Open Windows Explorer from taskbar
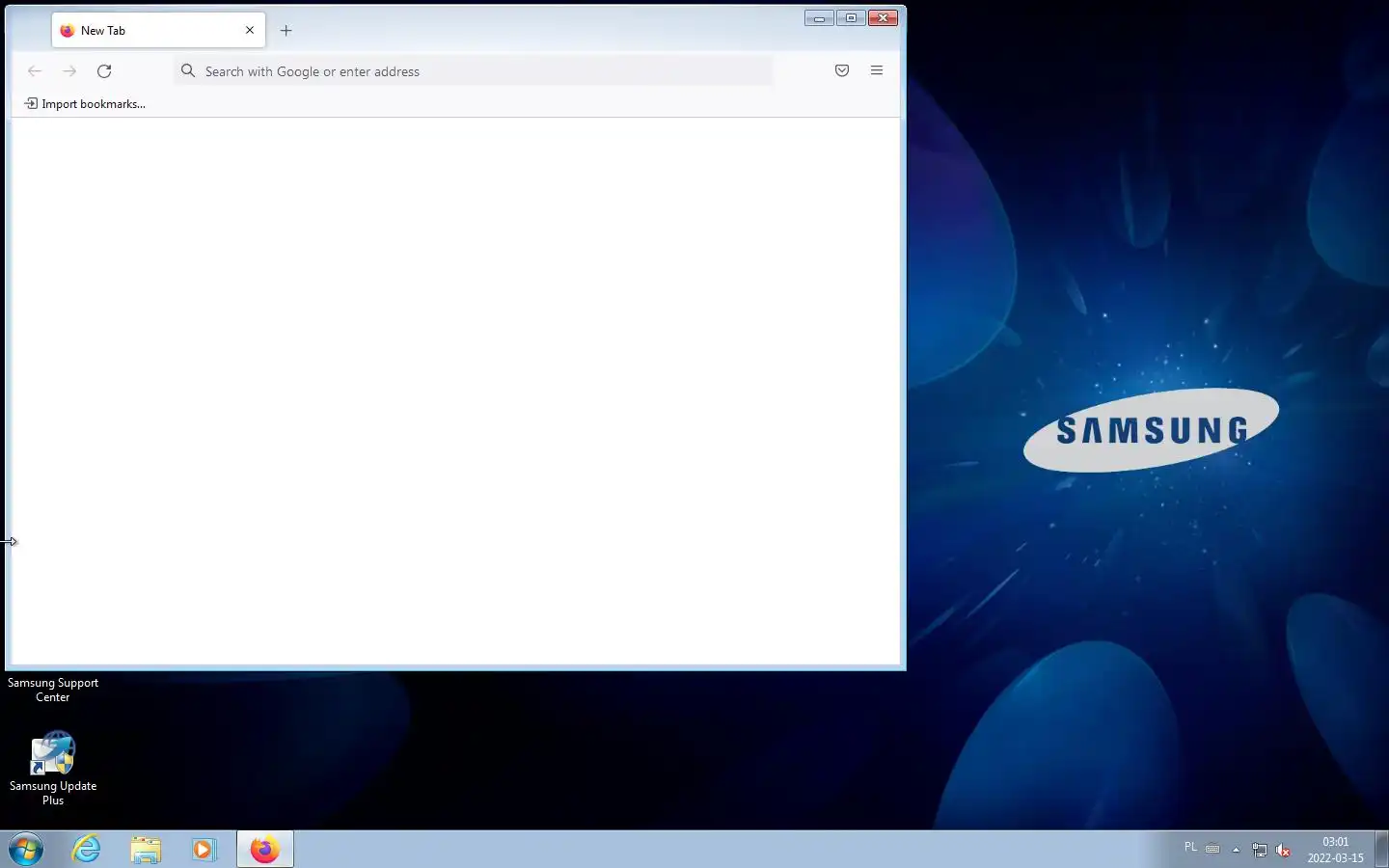Image resolution: width=1389 pixels, height=868 pixels. [x=146, y=850]
